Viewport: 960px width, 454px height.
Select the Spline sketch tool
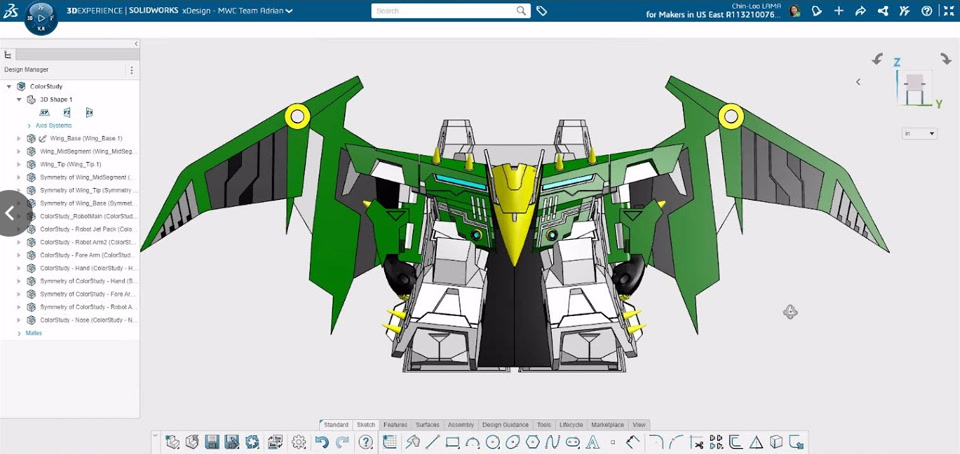[x=553, y=442]
